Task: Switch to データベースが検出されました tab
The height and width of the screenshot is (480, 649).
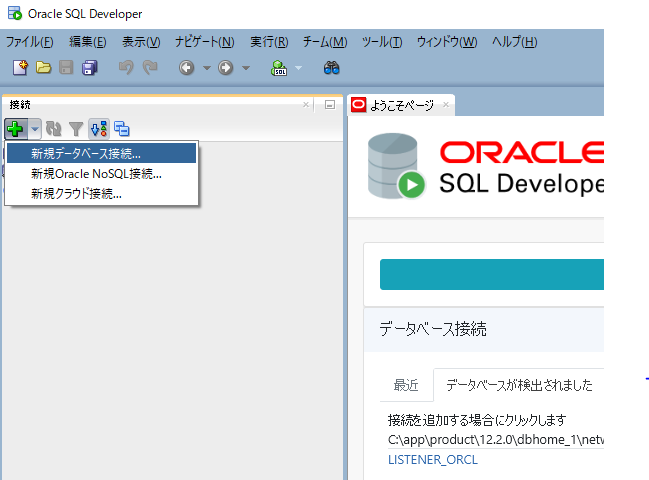Action: pos(519,385)
